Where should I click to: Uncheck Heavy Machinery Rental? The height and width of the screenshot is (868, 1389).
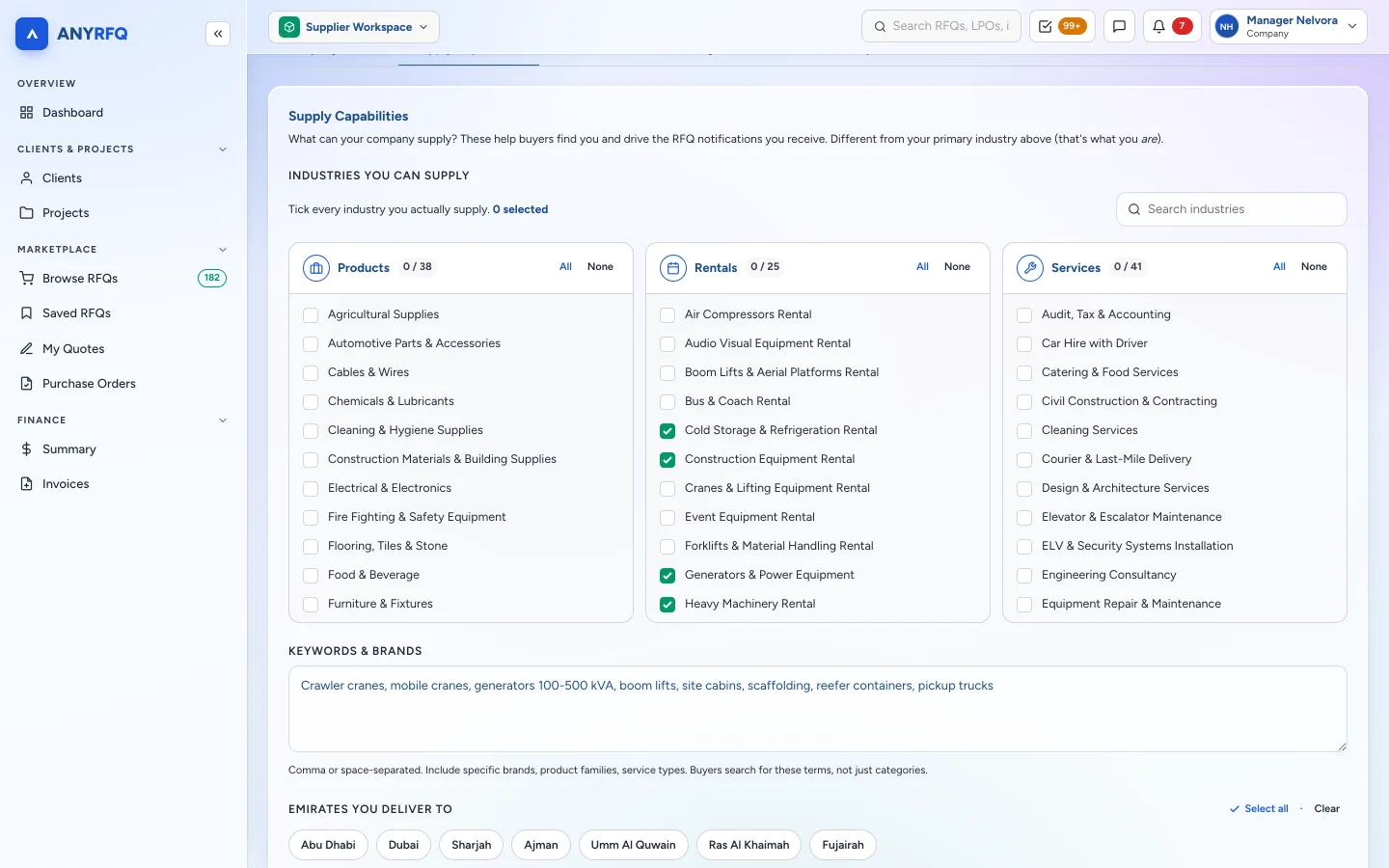[x=667, y=605]
